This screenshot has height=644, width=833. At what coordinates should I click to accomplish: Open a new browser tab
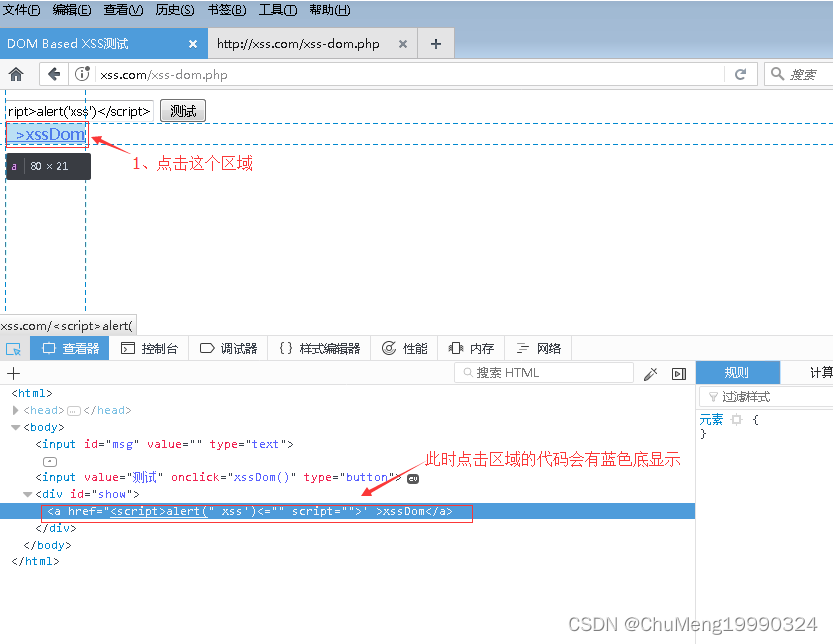pos(436,44)
